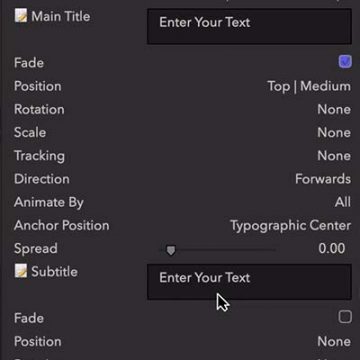Click the Main Title text field
Image resolution: width=360 pixels, height=360 pixels.
pyautogui.click(x=249, y=26)
